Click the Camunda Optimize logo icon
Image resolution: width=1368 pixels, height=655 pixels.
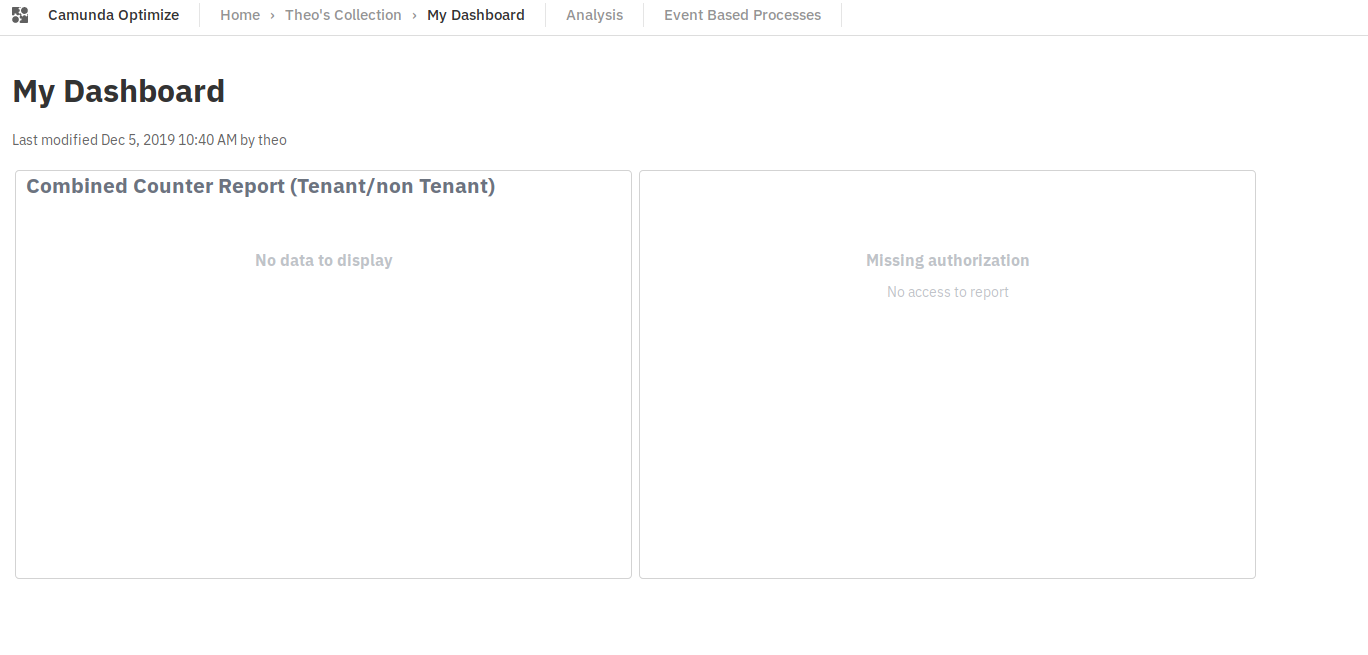pos(20,15)
